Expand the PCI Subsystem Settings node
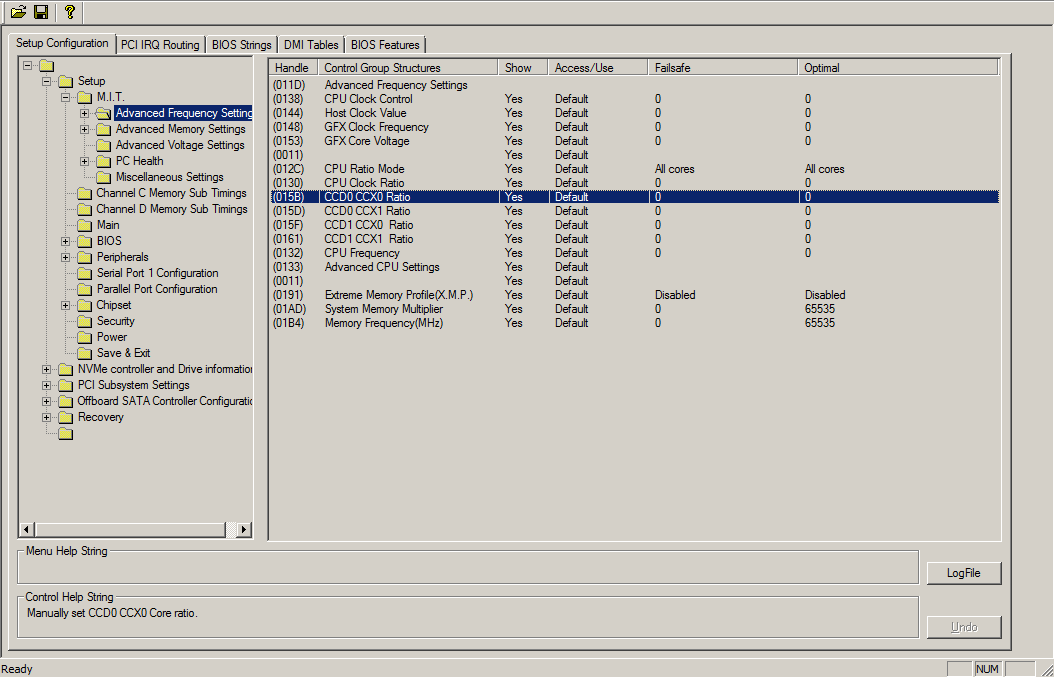The width and height of the screenshot is (1054, 677). [47, 385]
